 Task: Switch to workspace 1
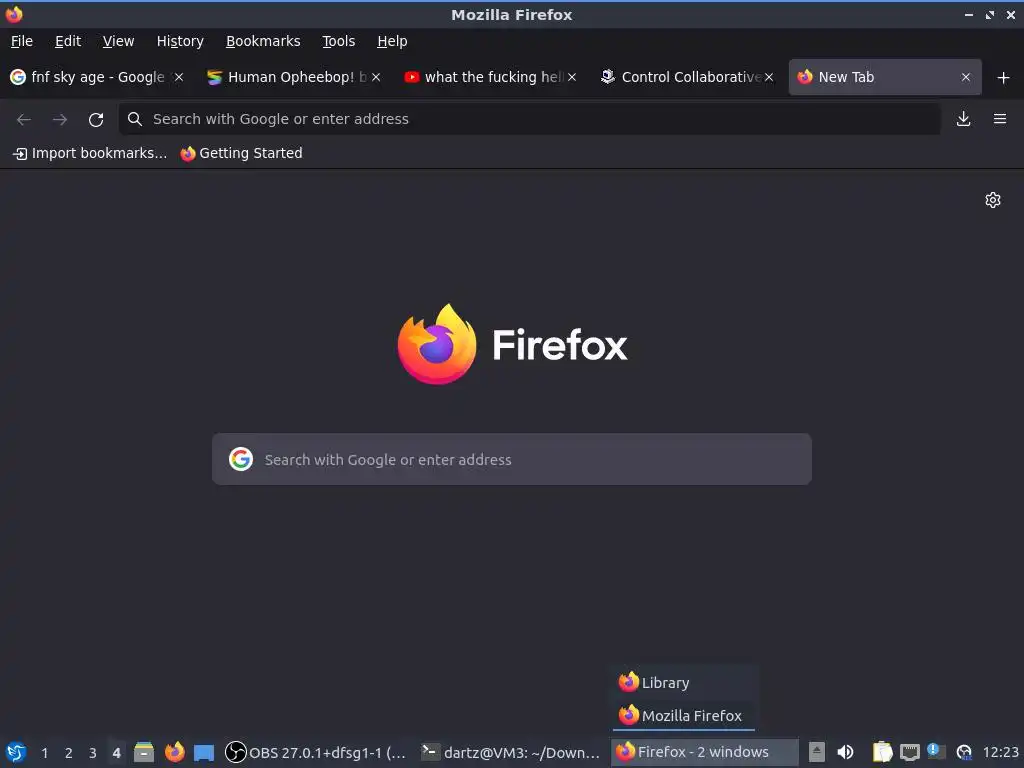click(x=44, y=753)
